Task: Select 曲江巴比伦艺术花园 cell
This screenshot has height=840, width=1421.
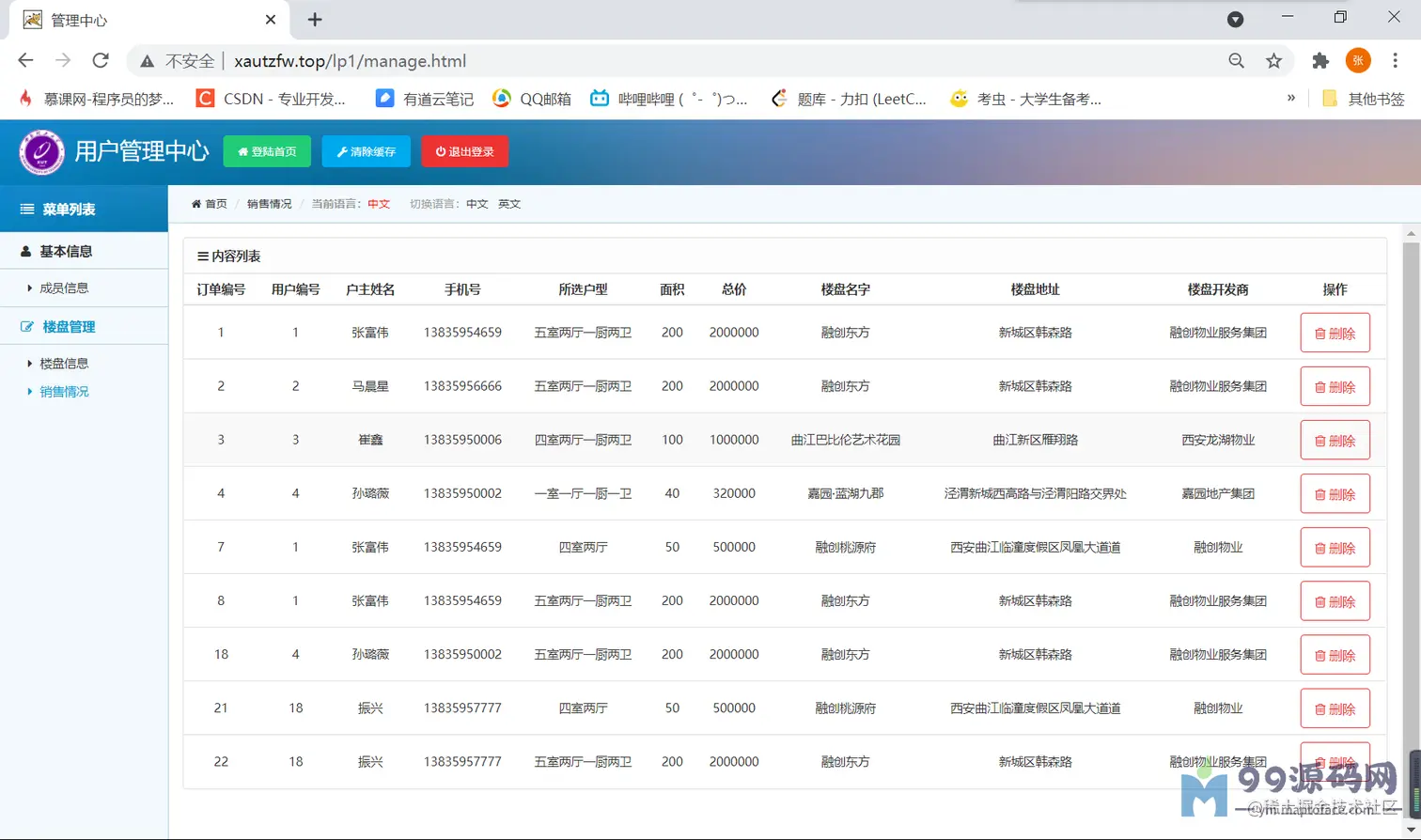Action: coord(845,440)
